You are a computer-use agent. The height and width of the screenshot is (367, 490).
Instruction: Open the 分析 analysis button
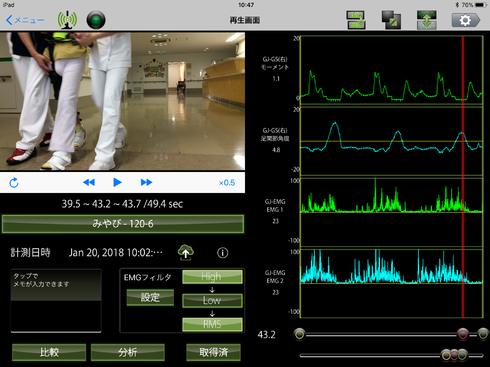(x=127, y=352)
